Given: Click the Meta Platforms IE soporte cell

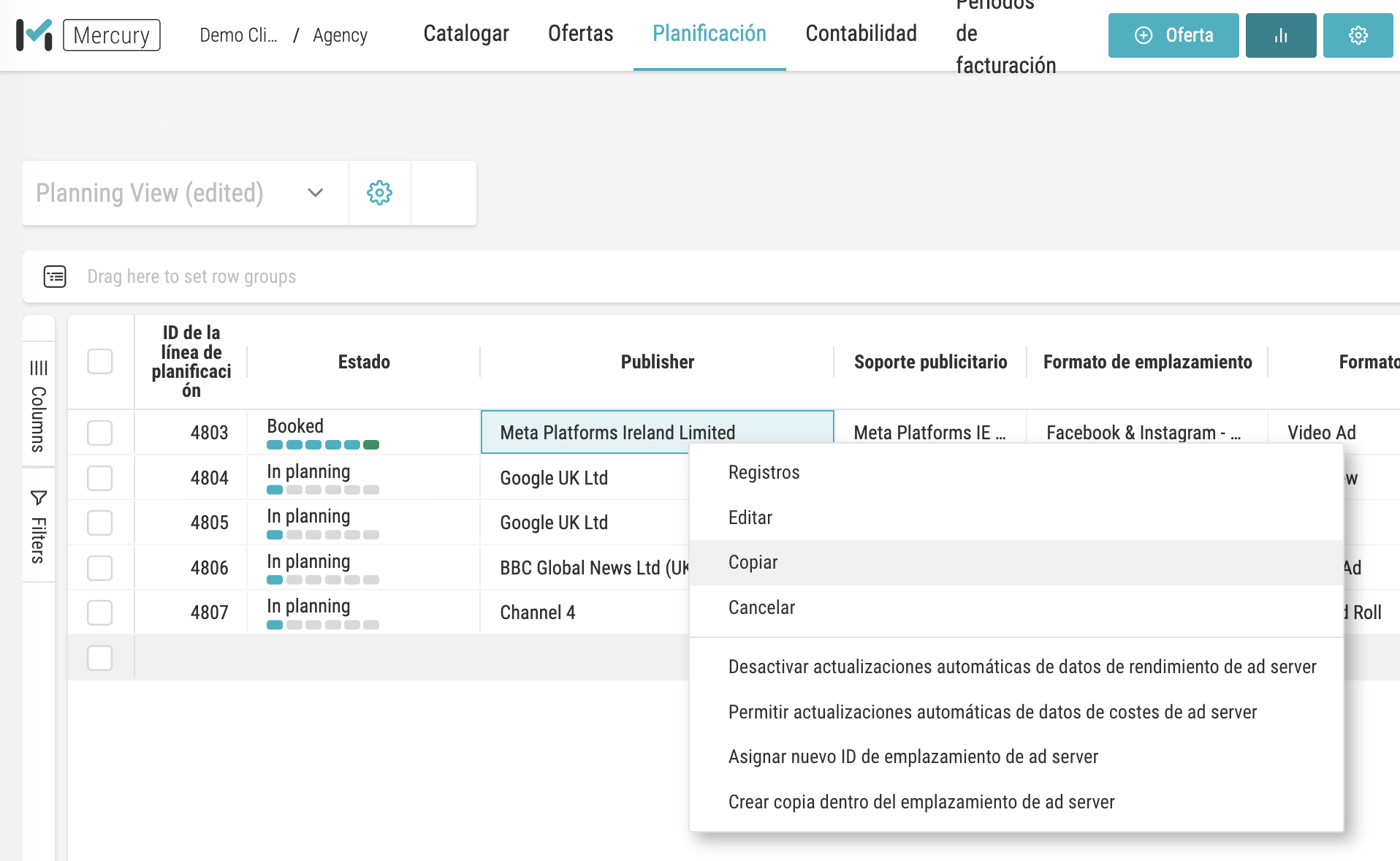Looking at the screenshot, I should point(930,433).
